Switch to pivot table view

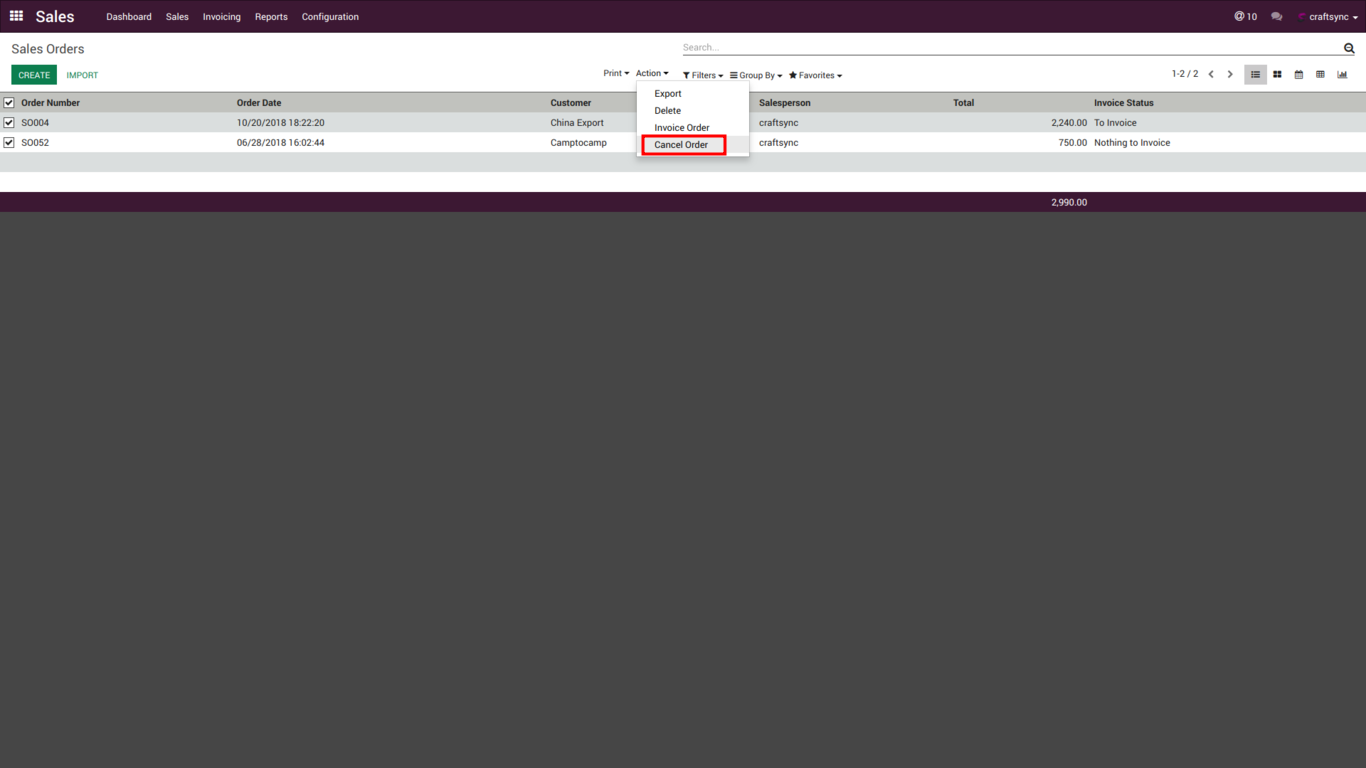tap(1320, 75)
